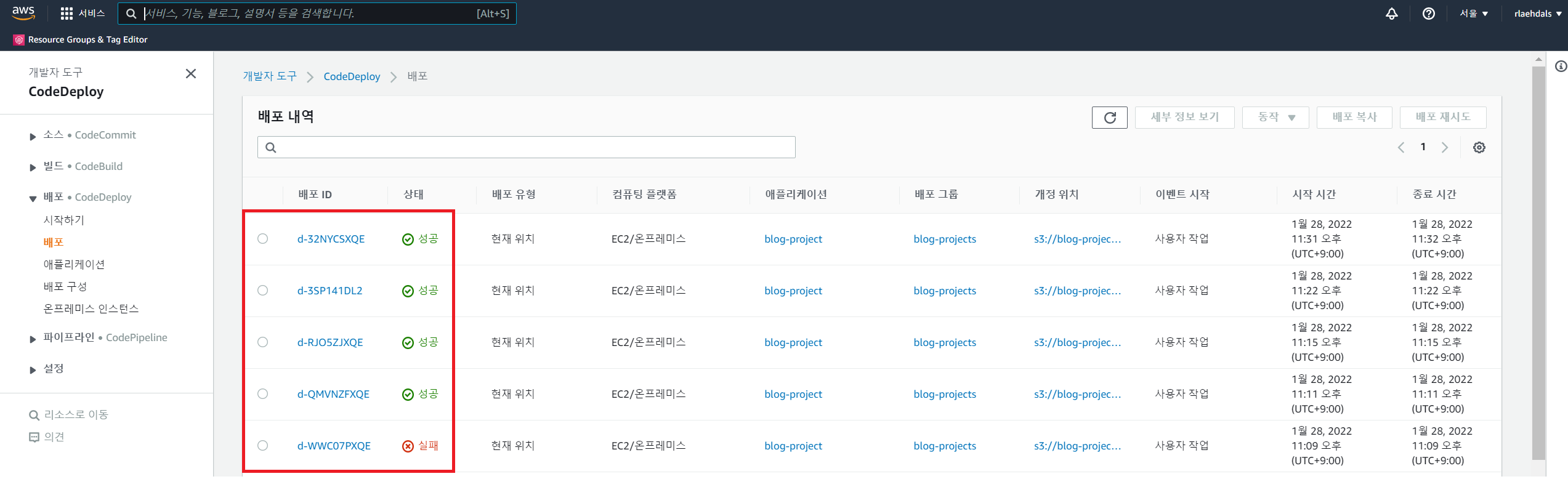Select radio button for deployment d-3SP141DL2
Image resolution: width=1568 pixels, height=503 pixels.
pos(263,291)
